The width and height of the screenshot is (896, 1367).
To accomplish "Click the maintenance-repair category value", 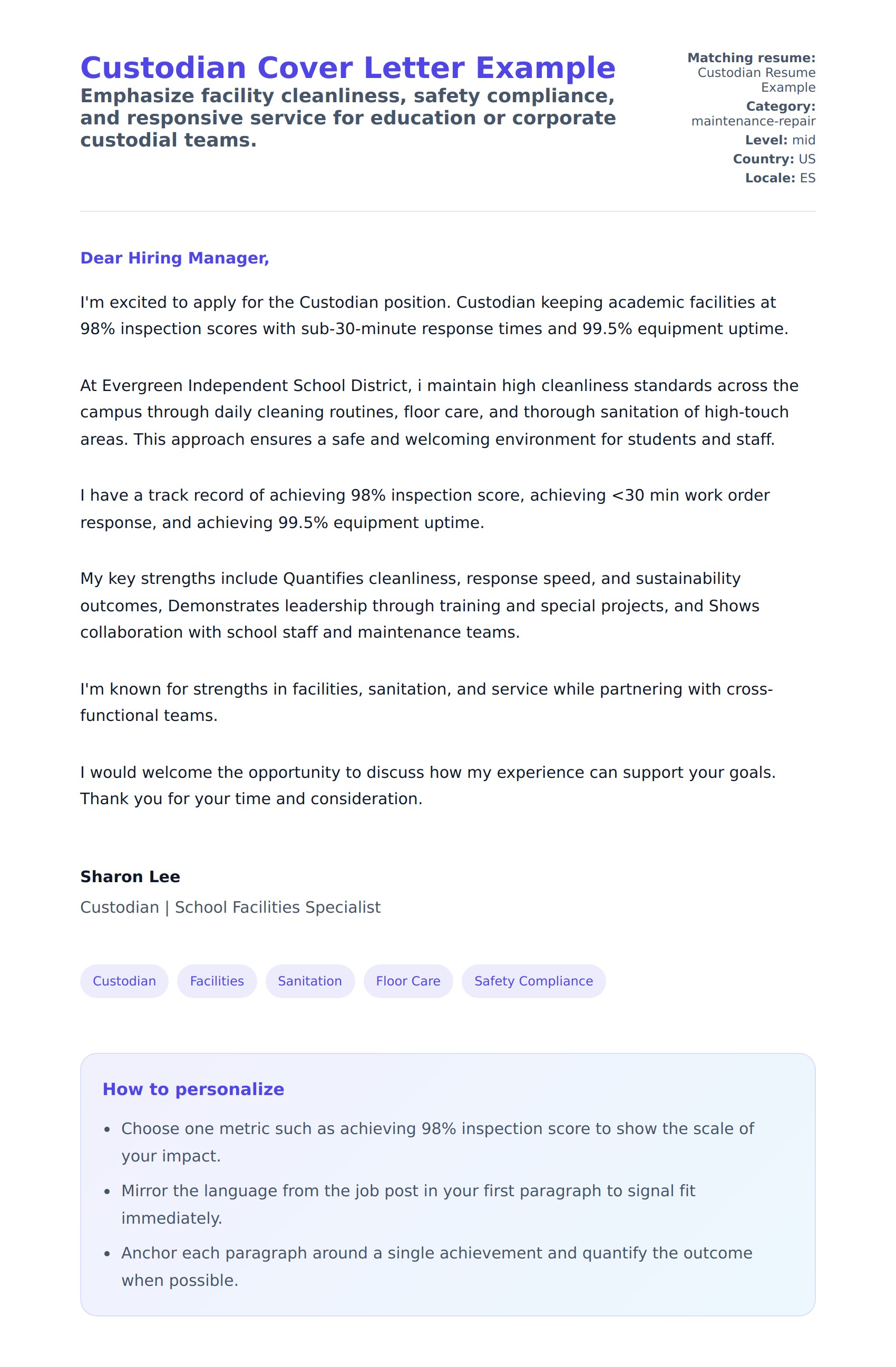I will (753, 121).
